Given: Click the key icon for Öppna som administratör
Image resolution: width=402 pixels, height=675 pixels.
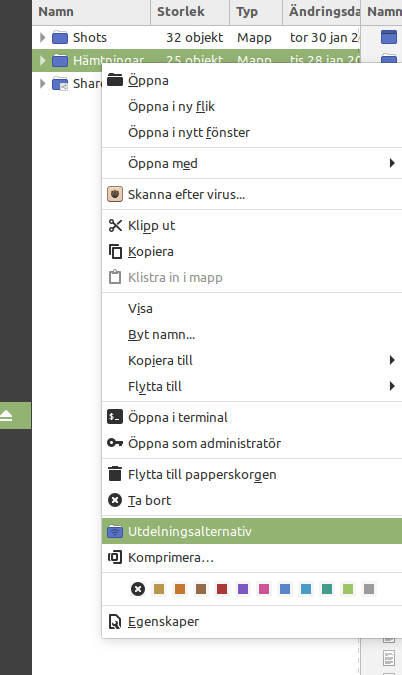Looking at the screenshot, I should click(115, 443).
